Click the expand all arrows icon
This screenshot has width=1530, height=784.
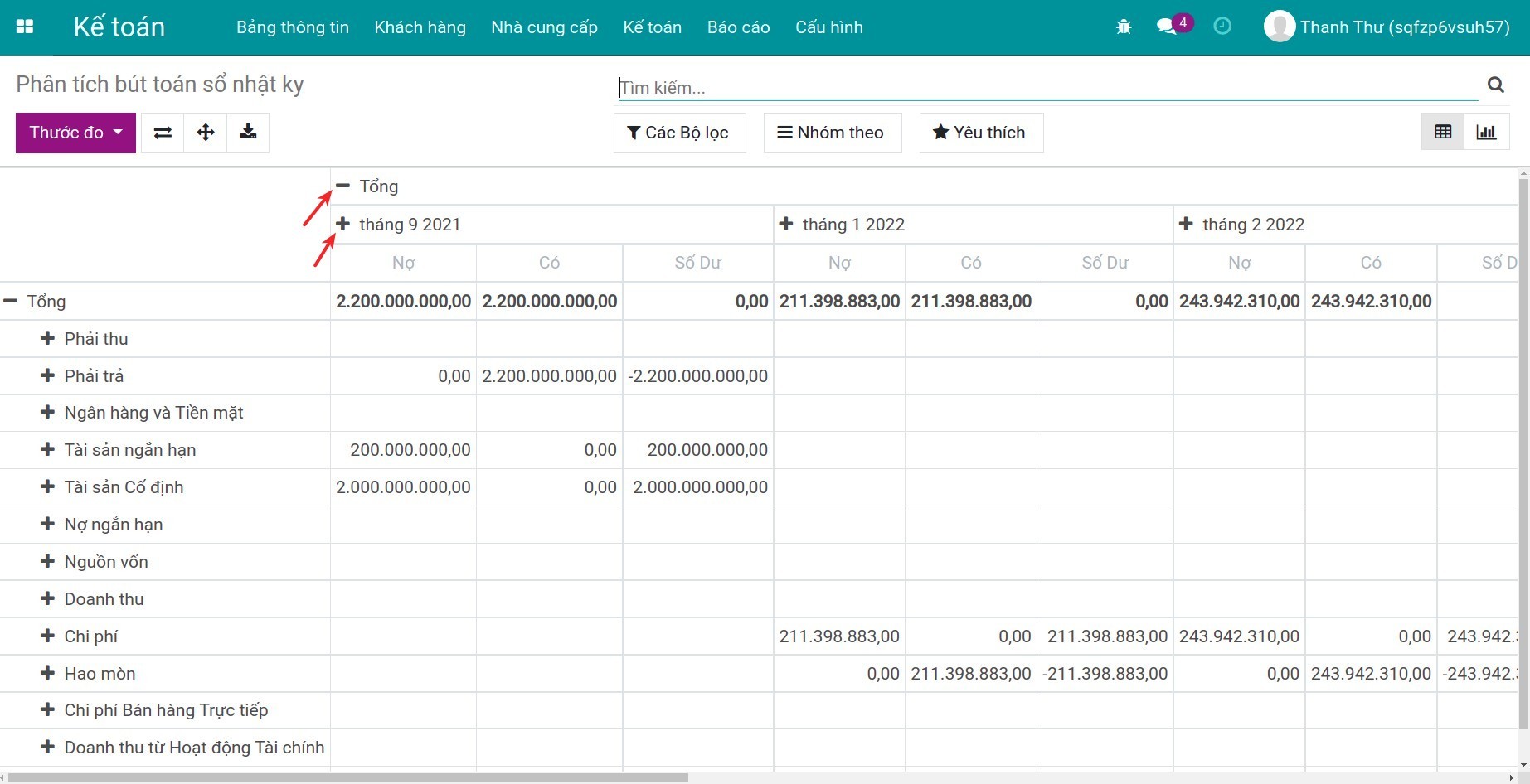pos(206,133)
